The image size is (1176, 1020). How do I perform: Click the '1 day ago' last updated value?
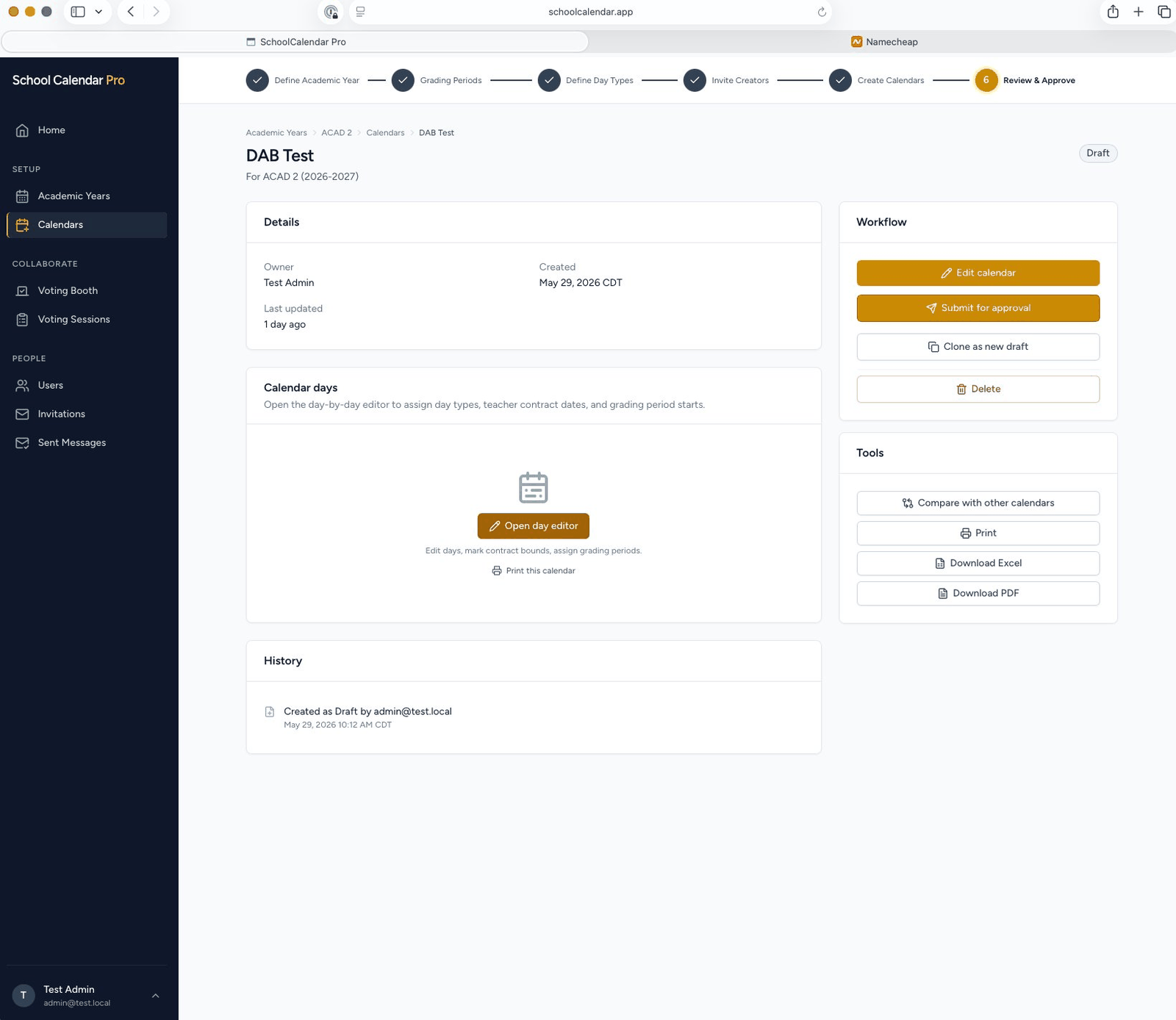click(x=284, y=325)
